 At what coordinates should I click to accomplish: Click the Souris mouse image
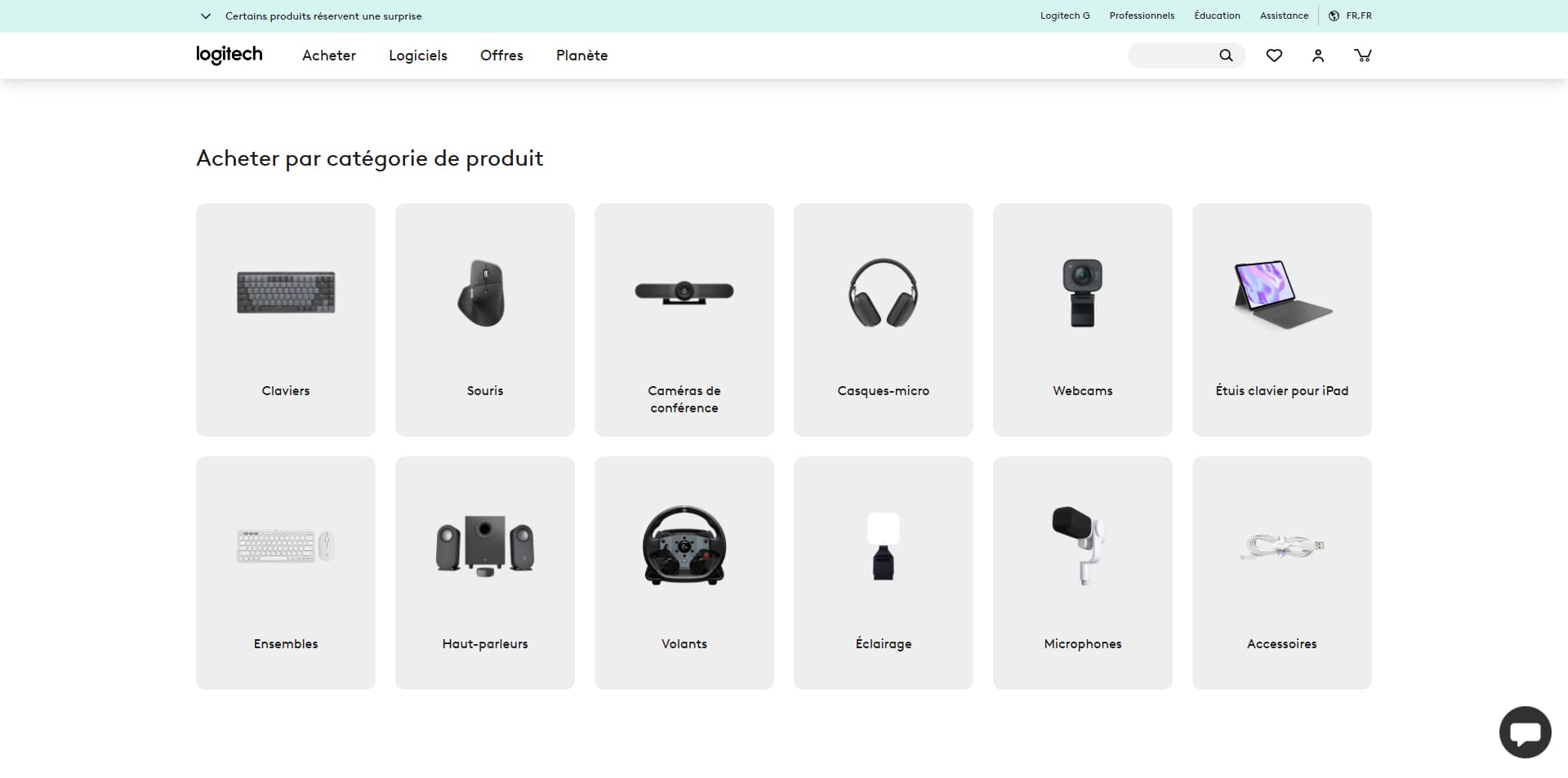(x=482, y=292)
